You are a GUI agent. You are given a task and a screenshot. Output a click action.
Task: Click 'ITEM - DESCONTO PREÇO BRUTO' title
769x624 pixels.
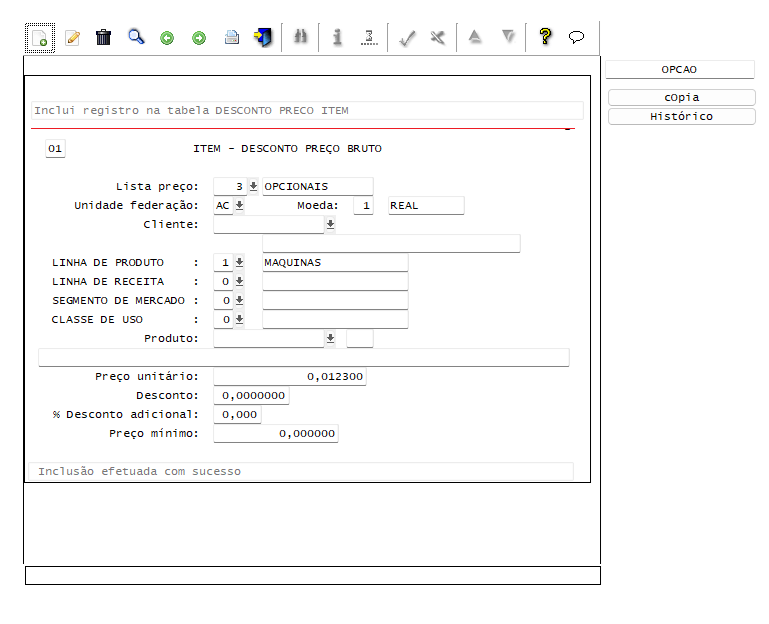coord(287,149)
